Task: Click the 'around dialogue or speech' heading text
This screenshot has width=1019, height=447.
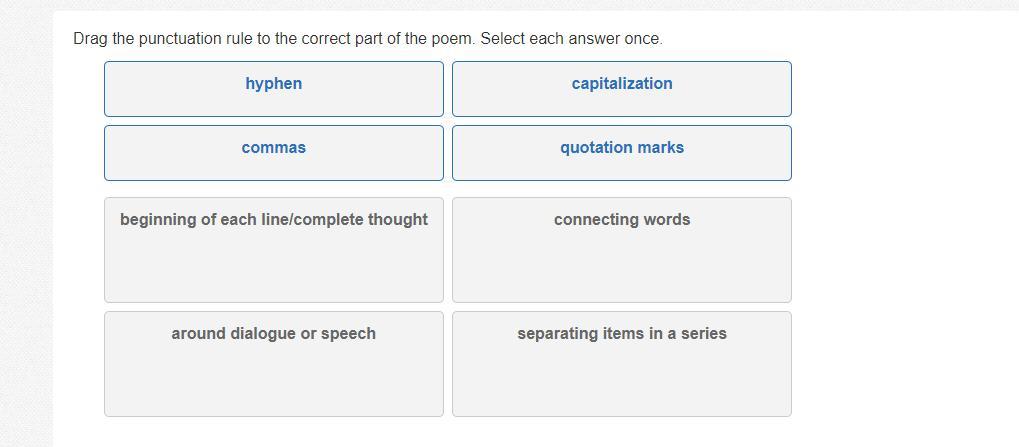Action: pos(273,334)
